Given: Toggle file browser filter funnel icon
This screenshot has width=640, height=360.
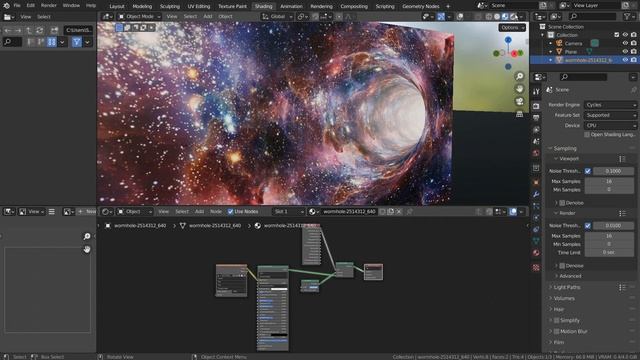Looking at the screenshot, I should 76,42.
